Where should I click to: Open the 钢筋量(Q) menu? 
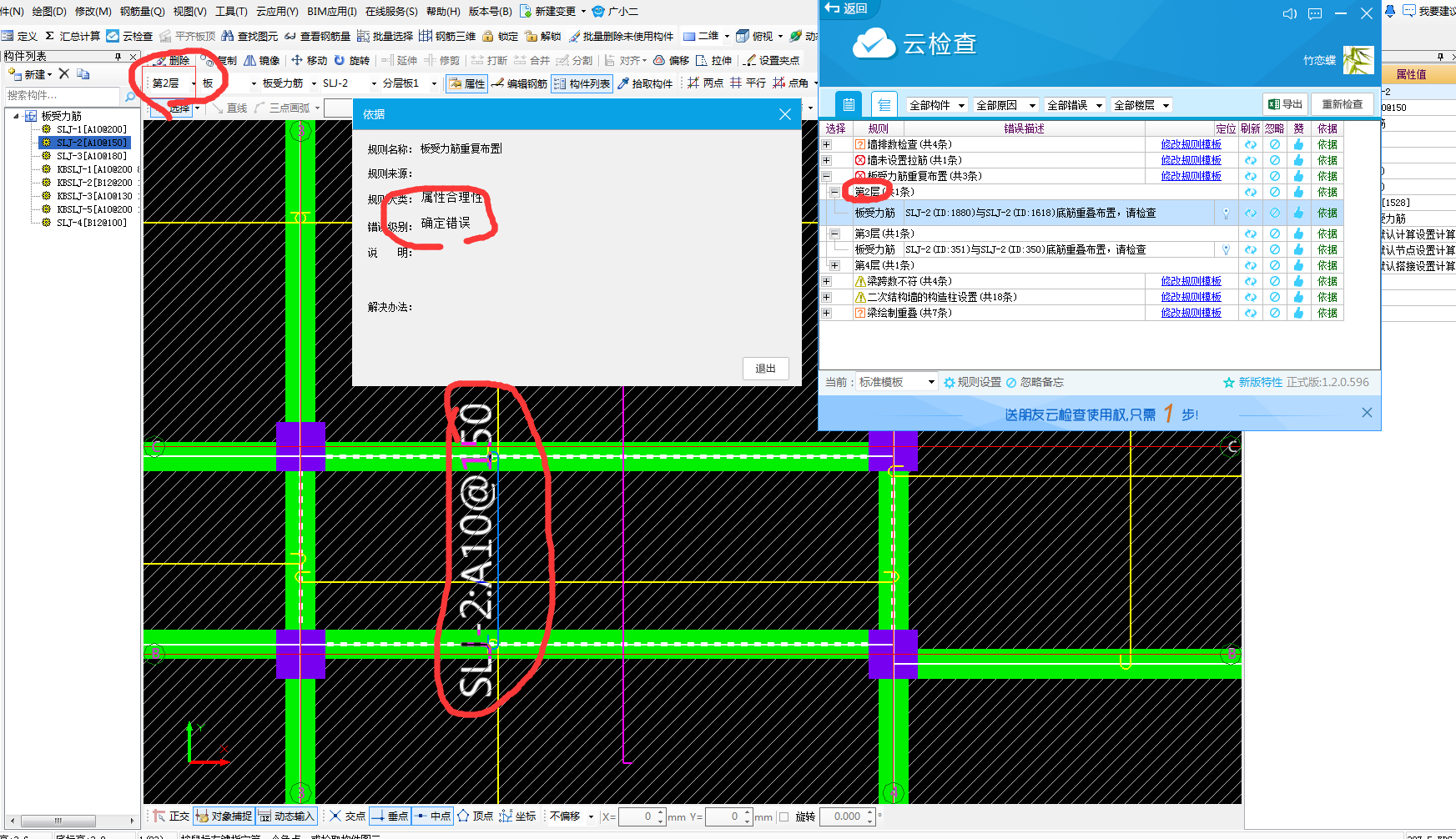[142, 12]
